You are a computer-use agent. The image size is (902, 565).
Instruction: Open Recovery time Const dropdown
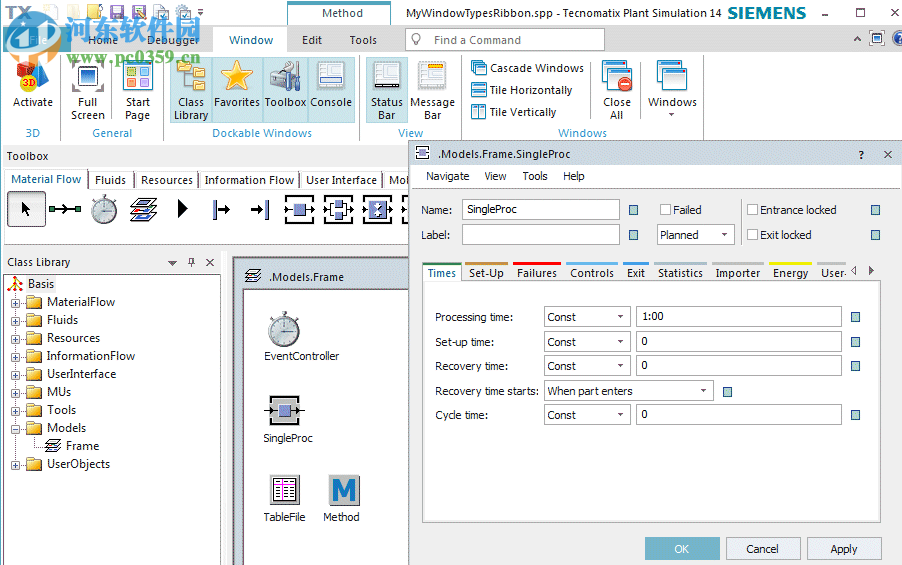click(587, 366)
